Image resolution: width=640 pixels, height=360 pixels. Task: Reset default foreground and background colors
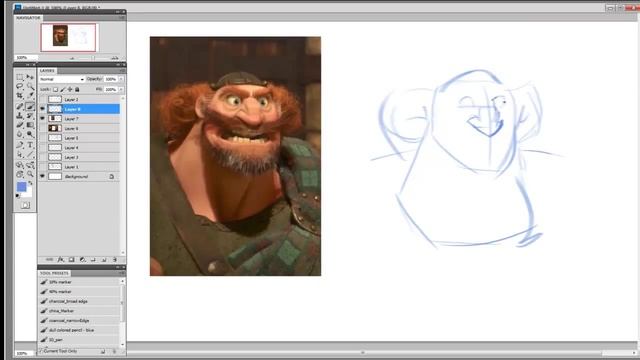[17, 196]
